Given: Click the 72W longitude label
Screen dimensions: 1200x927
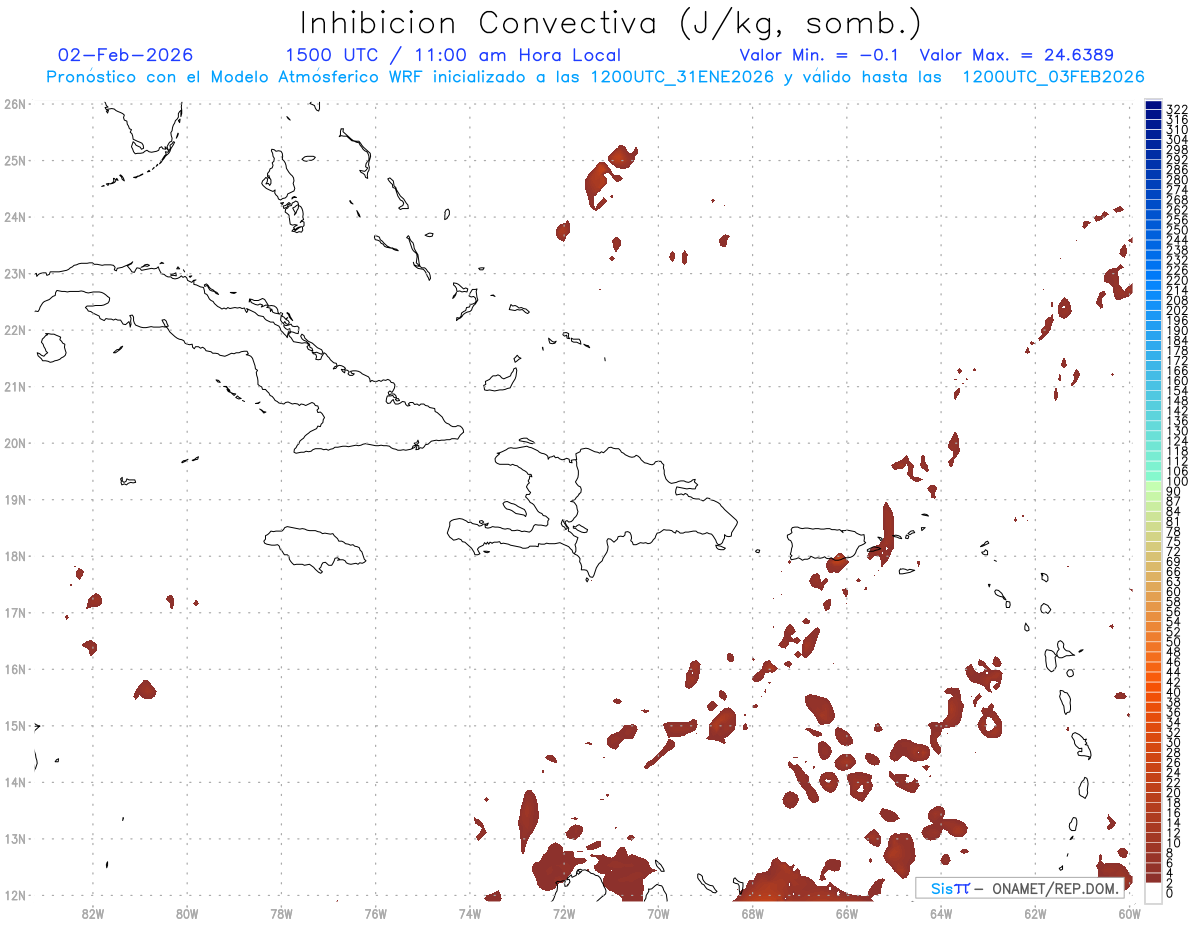Looking at the screenshot, I should (564, 913).
